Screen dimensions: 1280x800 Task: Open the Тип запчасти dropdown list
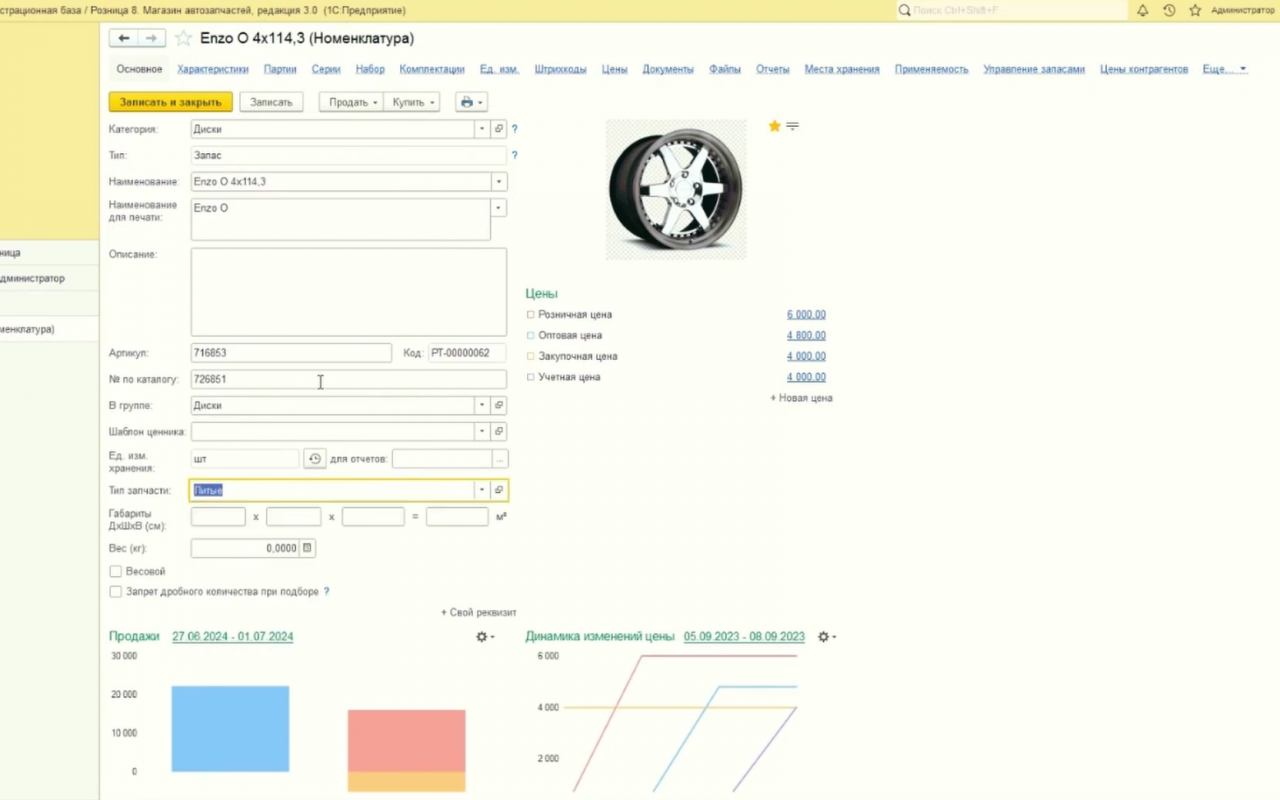(x=482, y=490)
